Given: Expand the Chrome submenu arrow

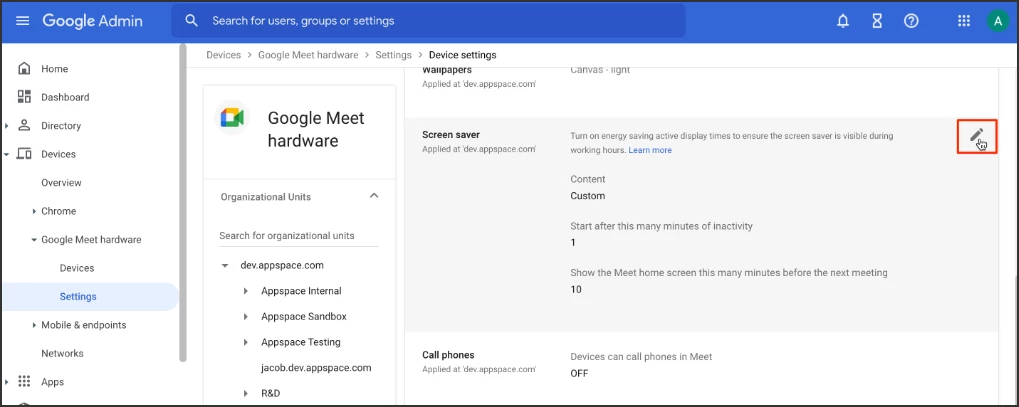Looking at the screenshot, I should [34, 211].
